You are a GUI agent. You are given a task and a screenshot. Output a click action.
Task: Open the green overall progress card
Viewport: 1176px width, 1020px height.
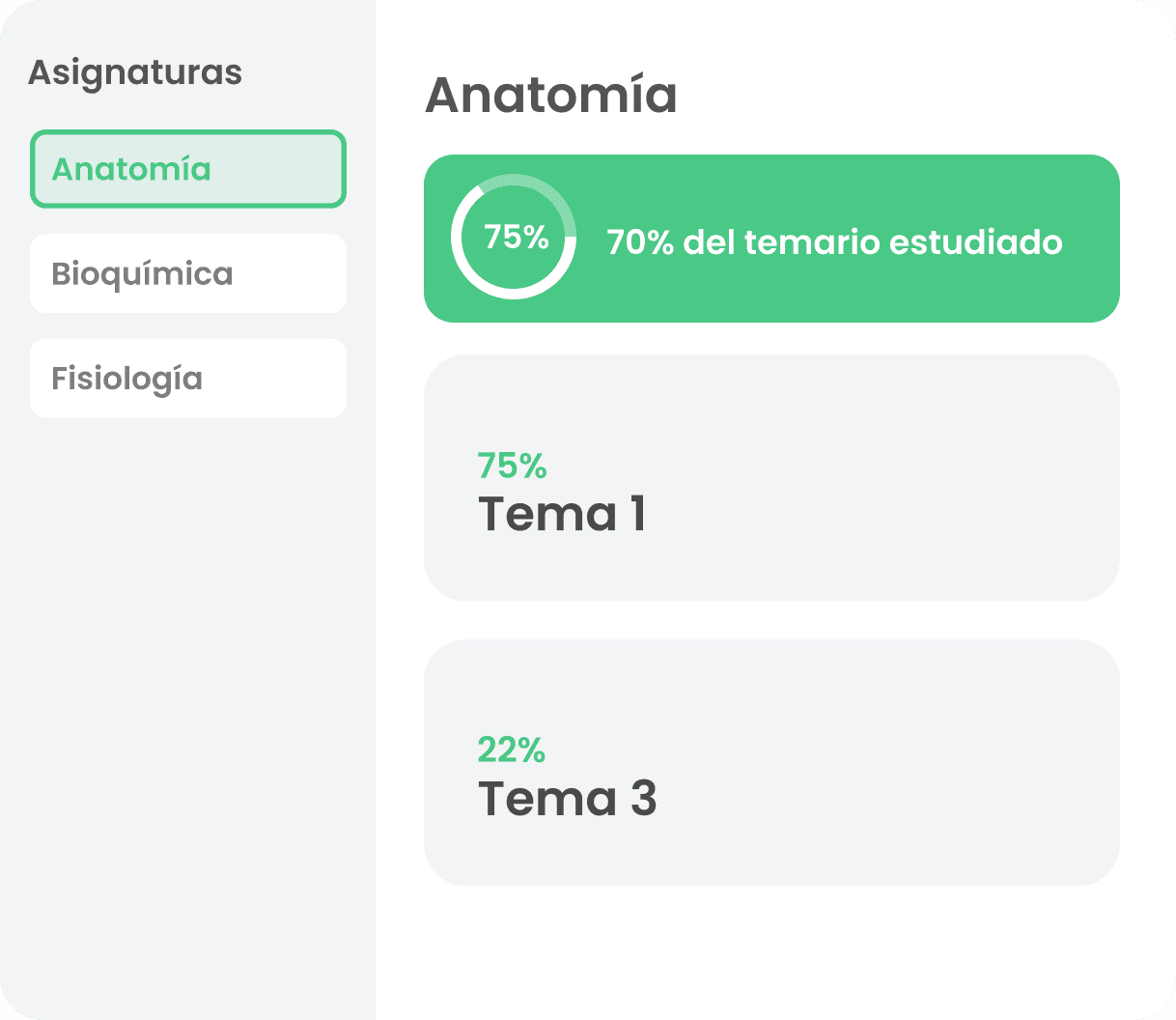772,239
